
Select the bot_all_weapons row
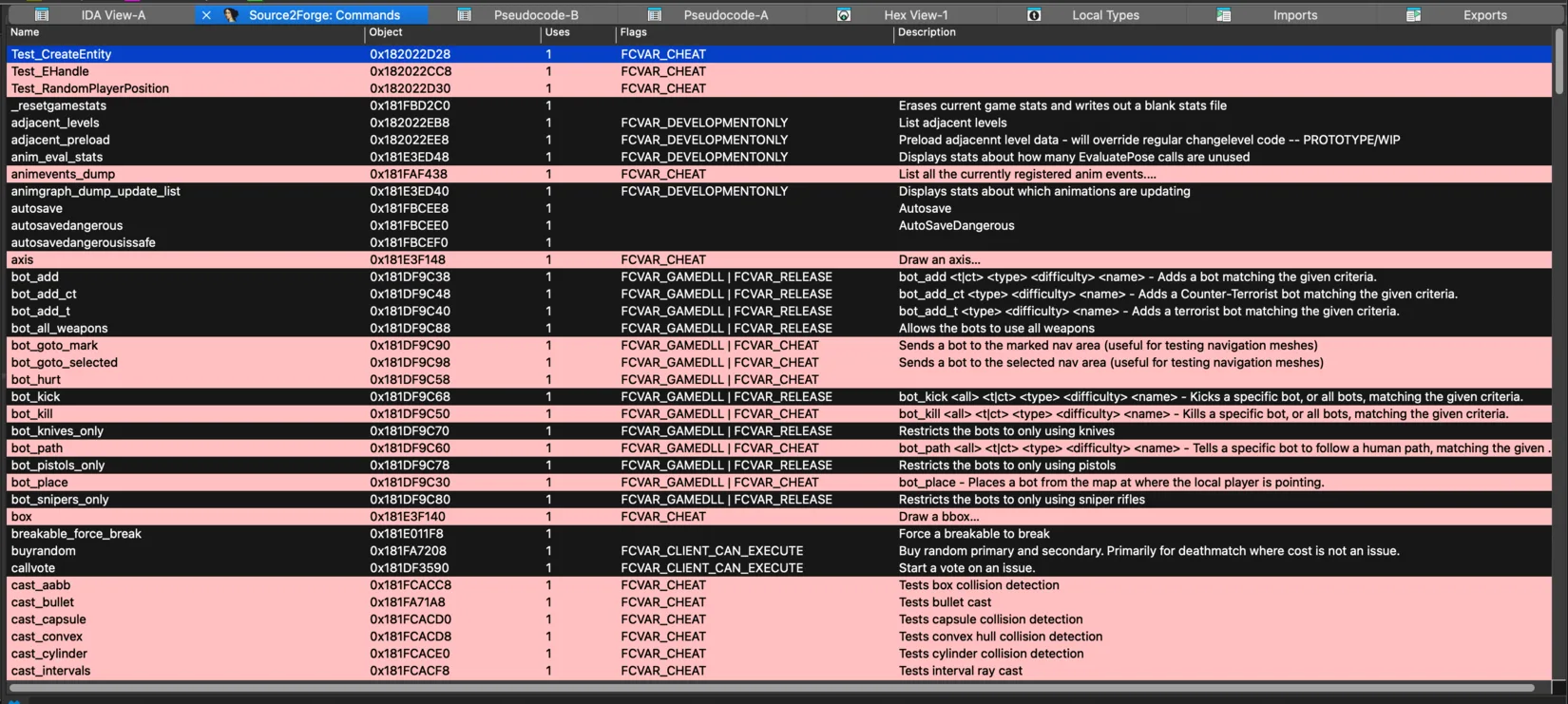pos(779,328)
